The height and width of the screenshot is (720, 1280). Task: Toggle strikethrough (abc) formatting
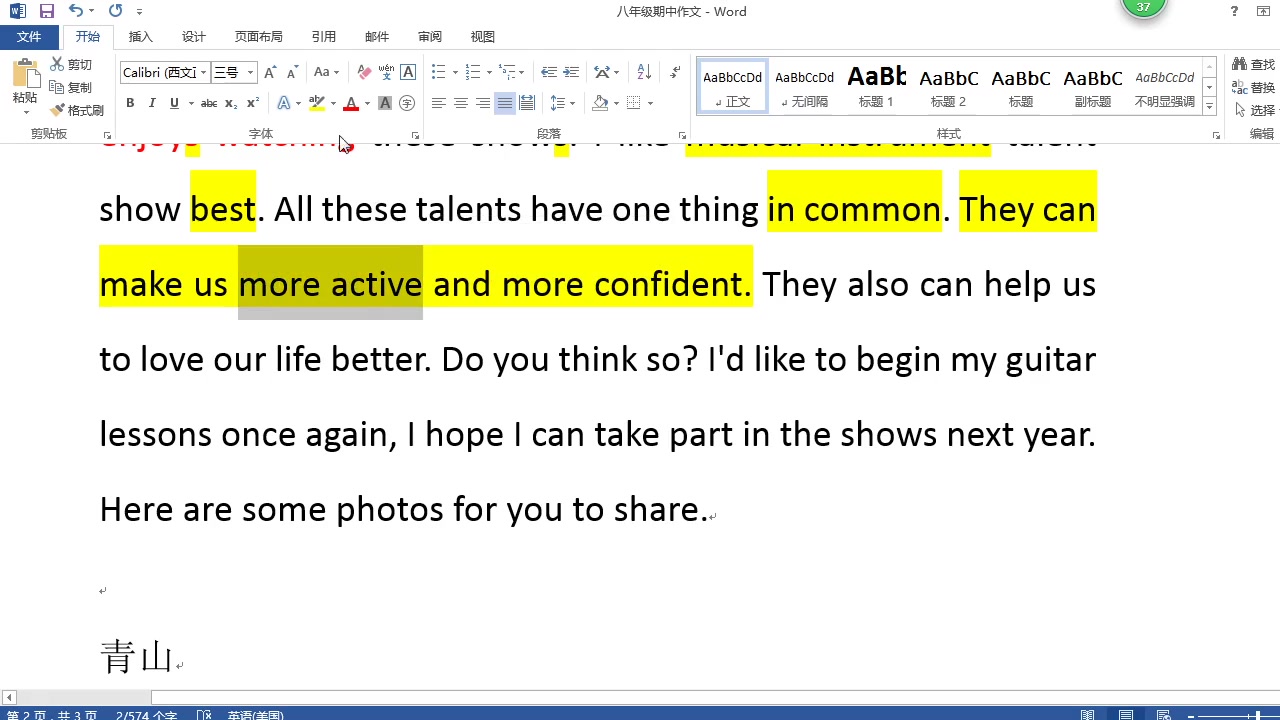pos(209,103)
